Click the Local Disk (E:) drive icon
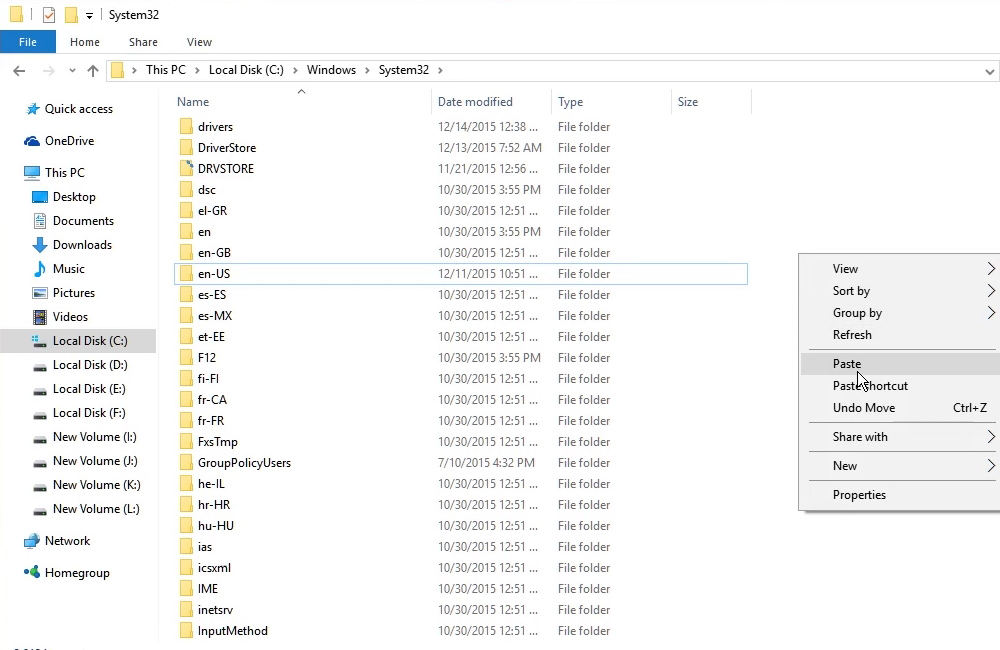This screenshot has width=1000, height=650. click(40, 390)
